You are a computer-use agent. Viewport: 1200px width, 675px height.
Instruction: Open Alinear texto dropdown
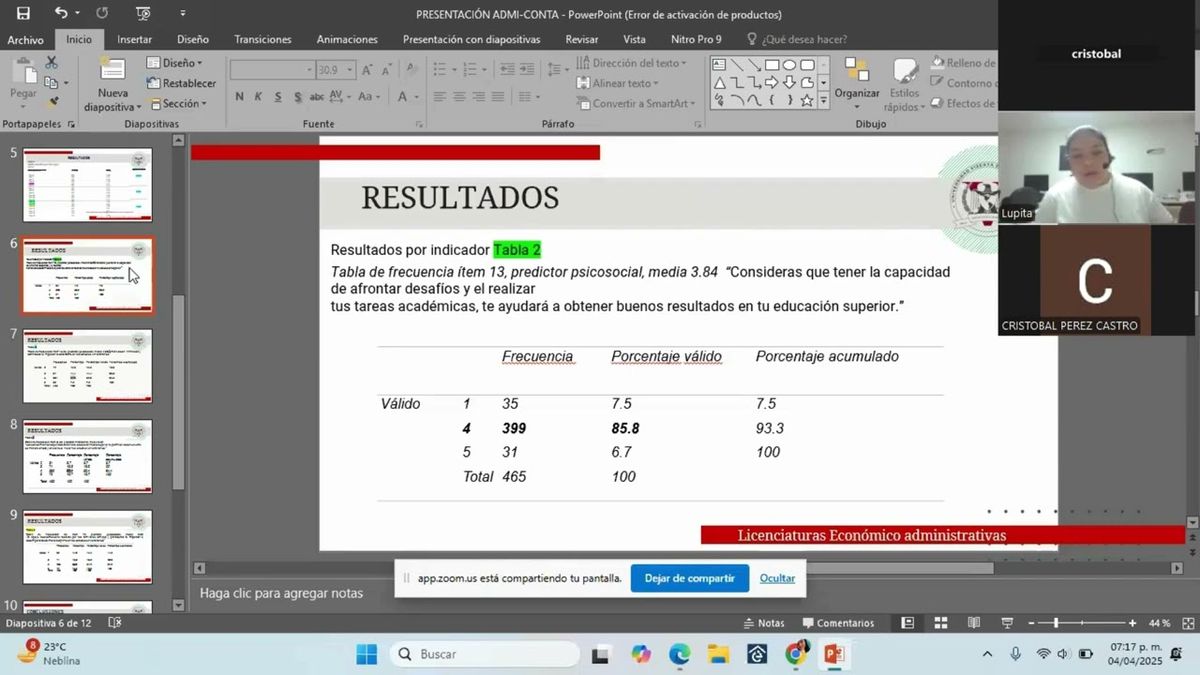tap(617, 83)
